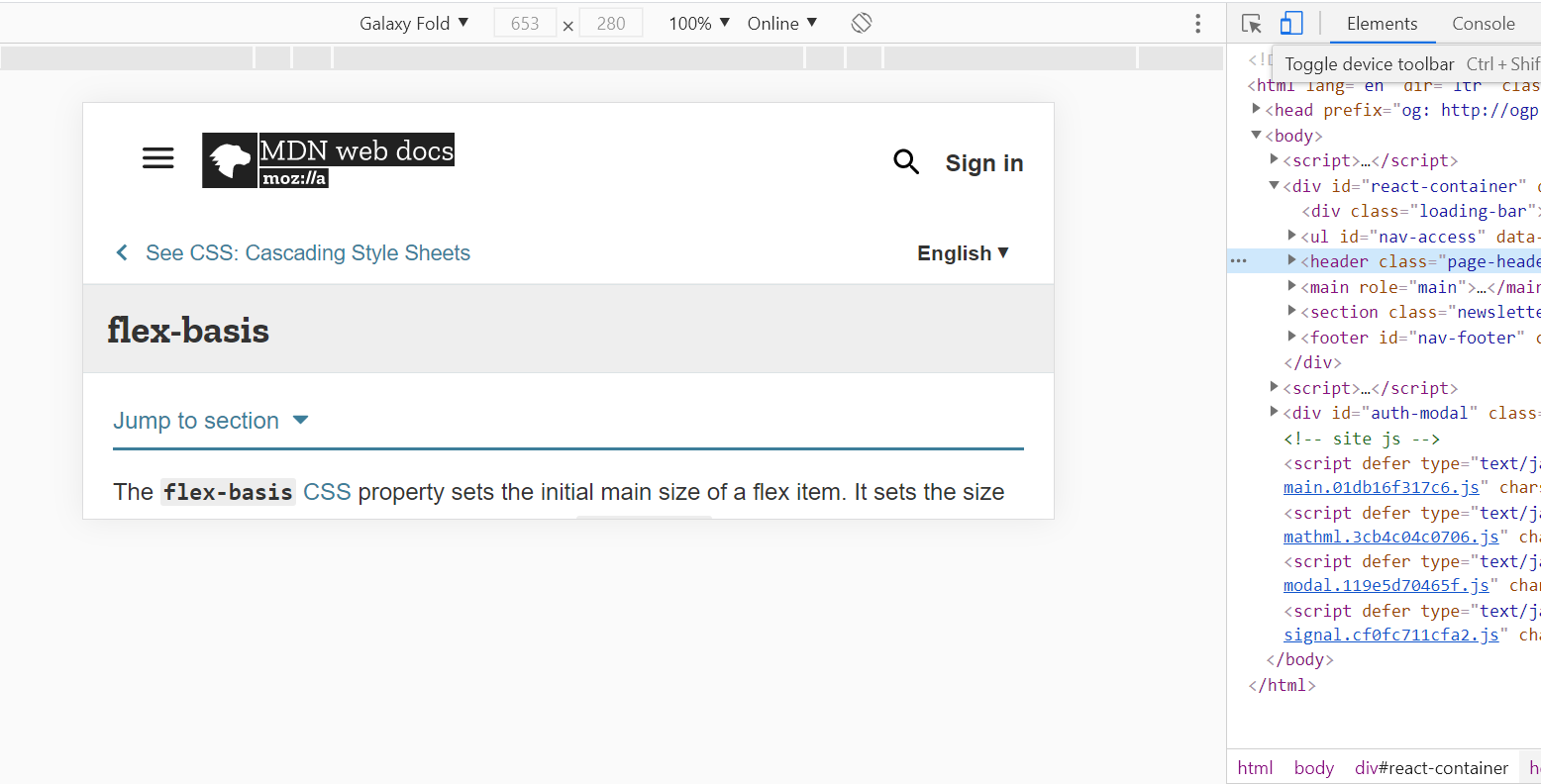Screen dimensions: 1541x784
Task: Expand the footer nav-footer node
Action: pyautogui.click(x=1292, y=337)
